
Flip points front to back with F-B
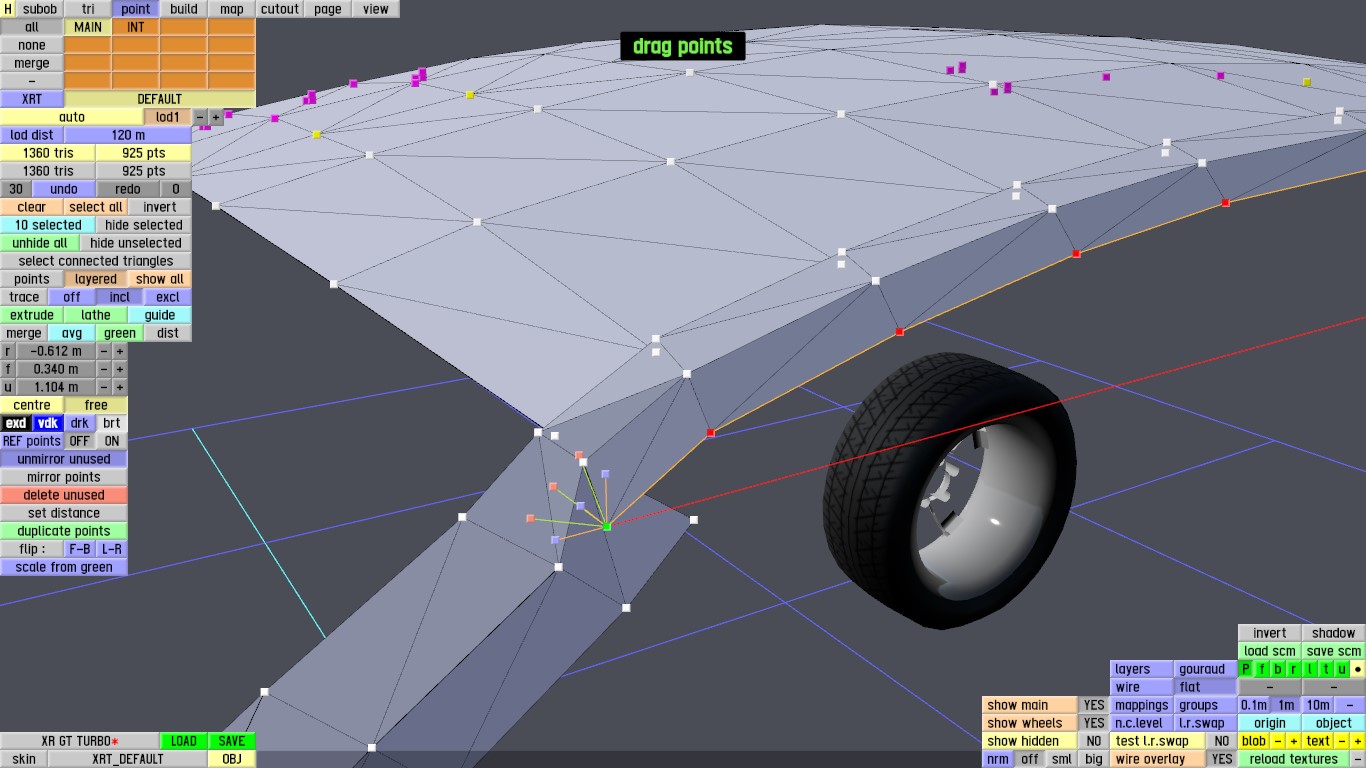80,549
